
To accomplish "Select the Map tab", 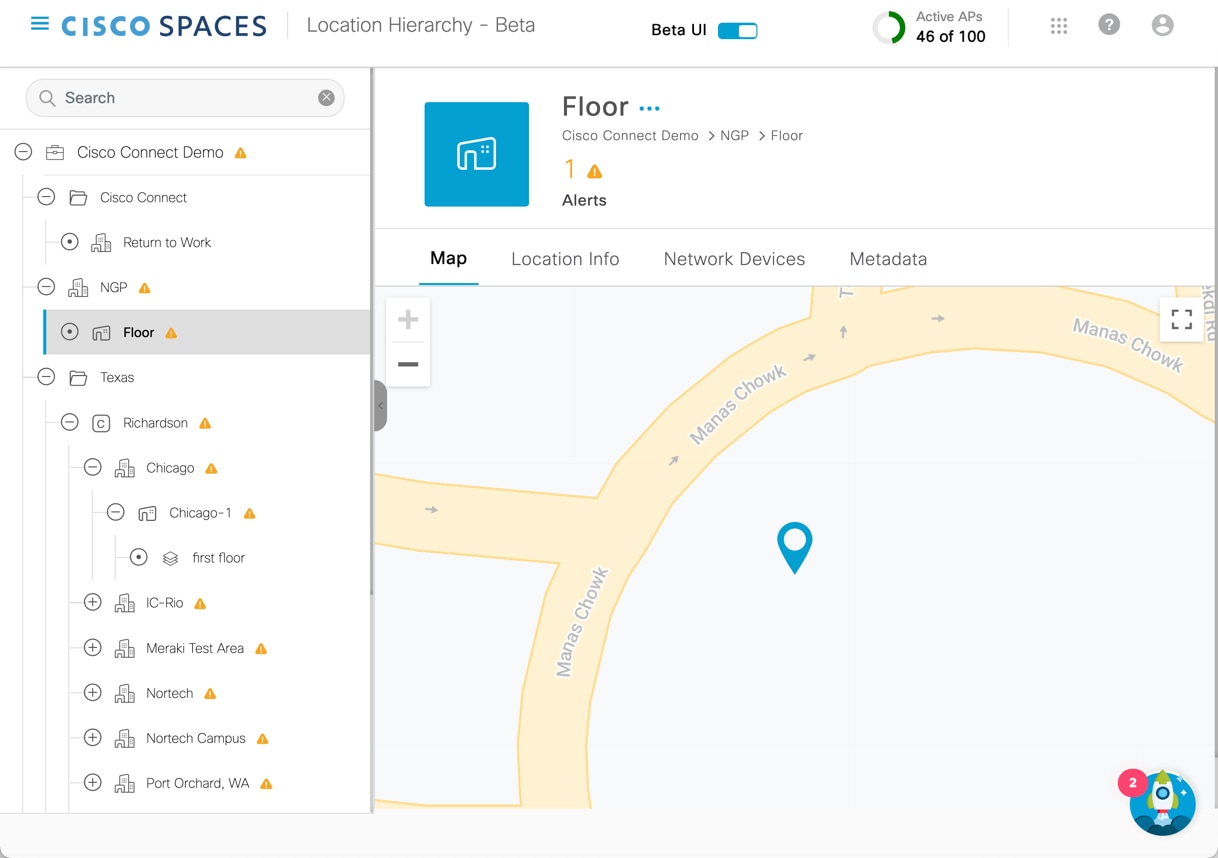I will pyautogui.click(x=448, y=259).
